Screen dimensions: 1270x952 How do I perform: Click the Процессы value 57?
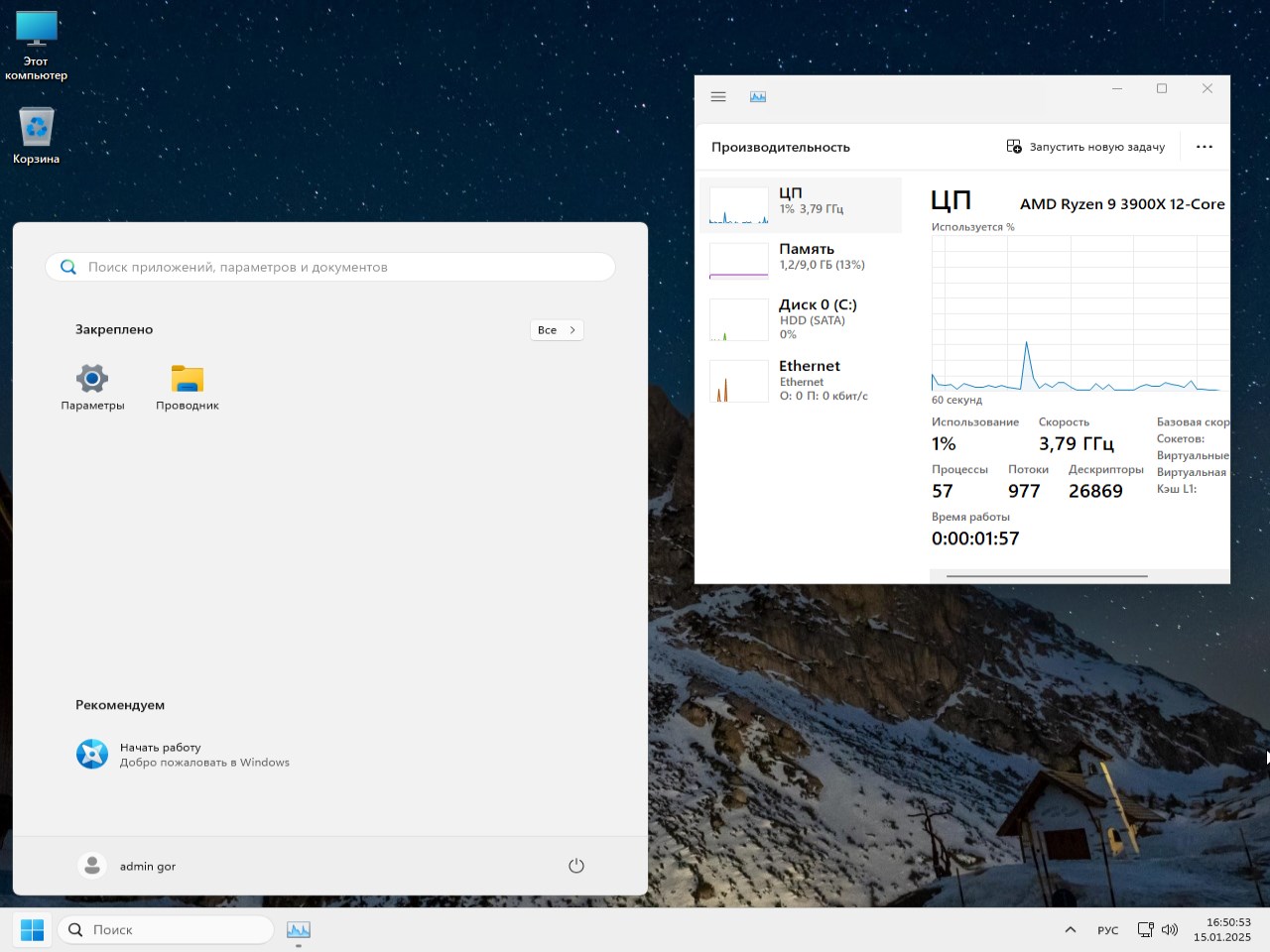pyautogui.click(x=943, y=491)
